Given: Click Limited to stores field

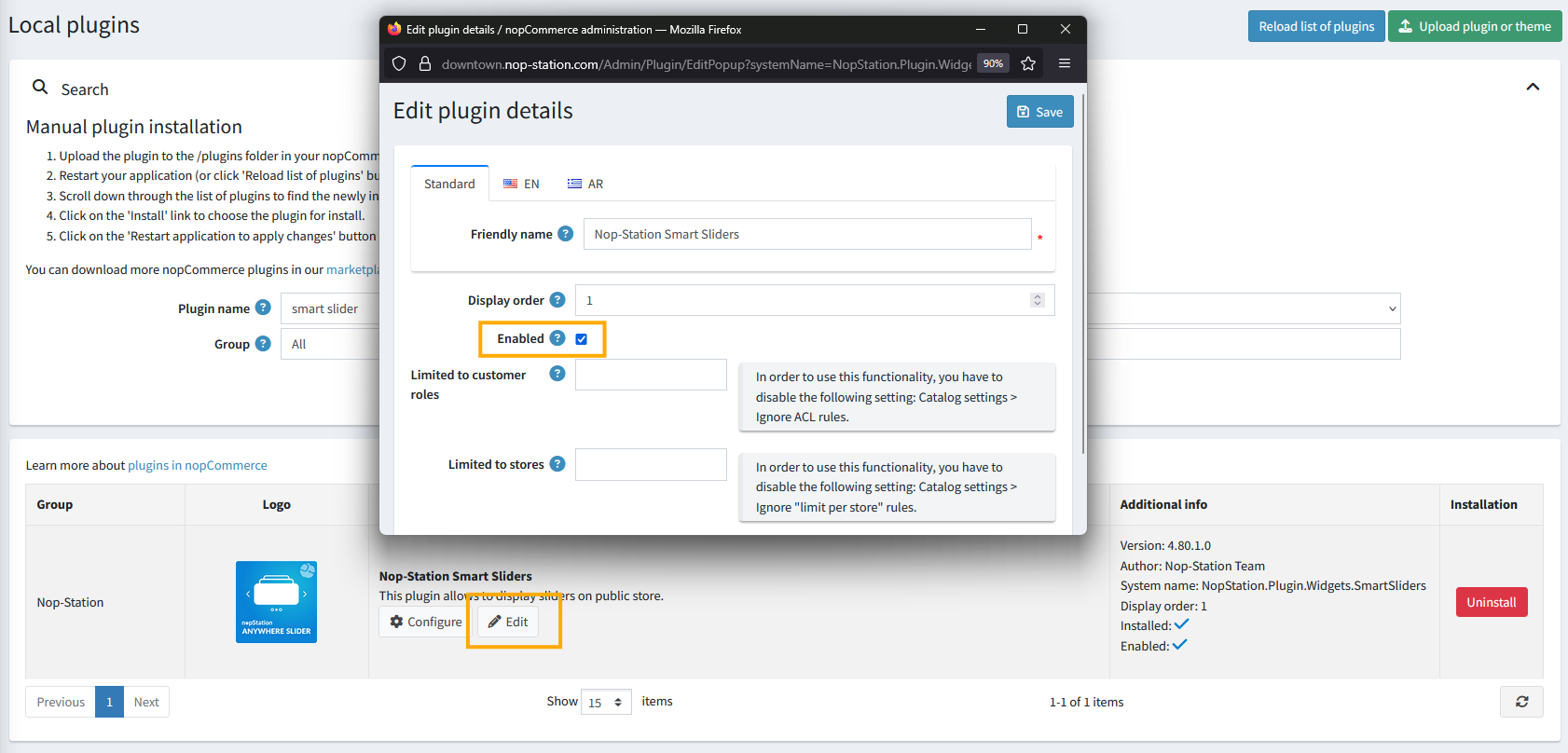Looking at the screenshot, I should pos(651,464).
